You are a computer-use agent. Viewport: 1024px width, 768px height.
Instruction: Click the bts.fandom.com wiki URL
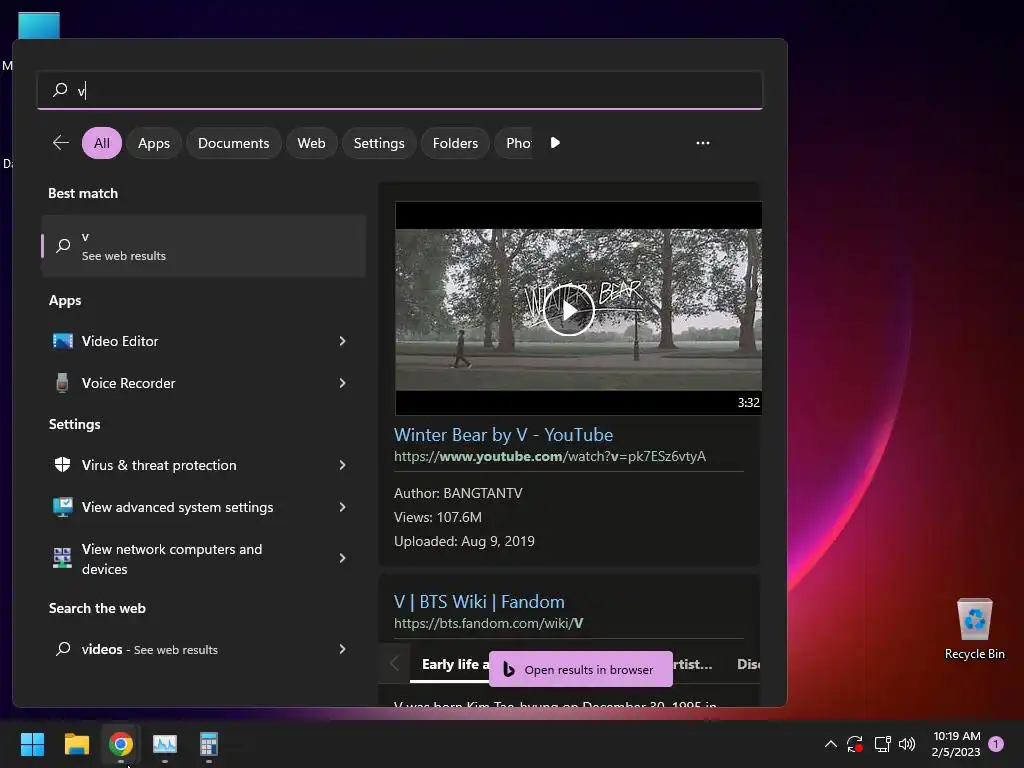pos(488,624)
